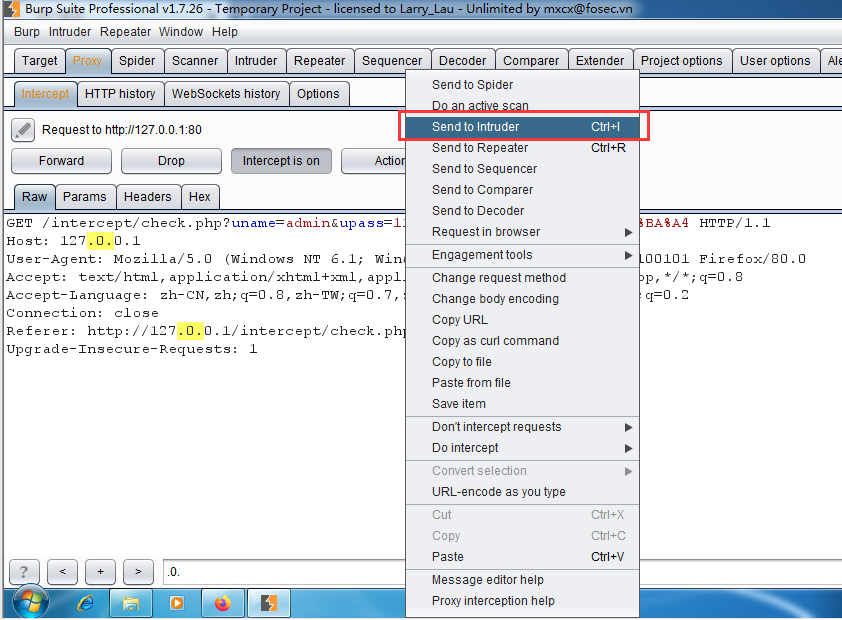Switch to the Scanner tab
The height and width of the screenshot is (620, 842).
(195, 61)
